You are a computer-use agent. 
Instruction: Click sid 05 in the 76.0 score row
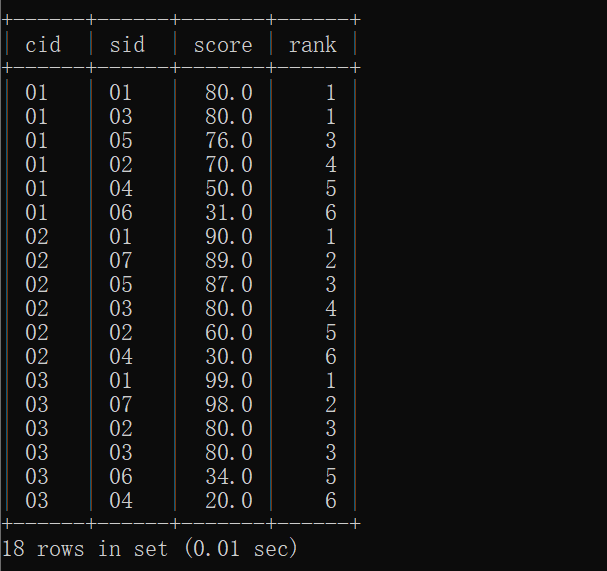pyautogui.click(x=121, y=141)
